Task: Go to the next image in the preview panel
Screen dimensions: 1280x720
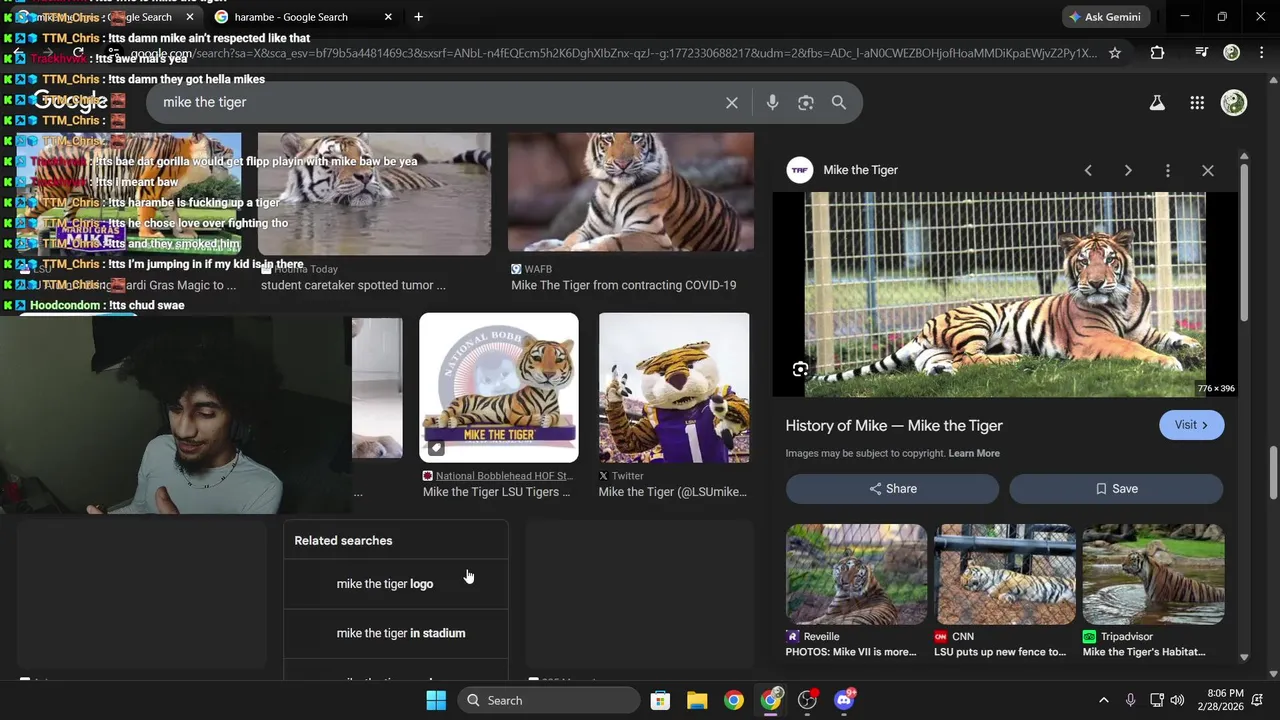Action: (1128, 171)
